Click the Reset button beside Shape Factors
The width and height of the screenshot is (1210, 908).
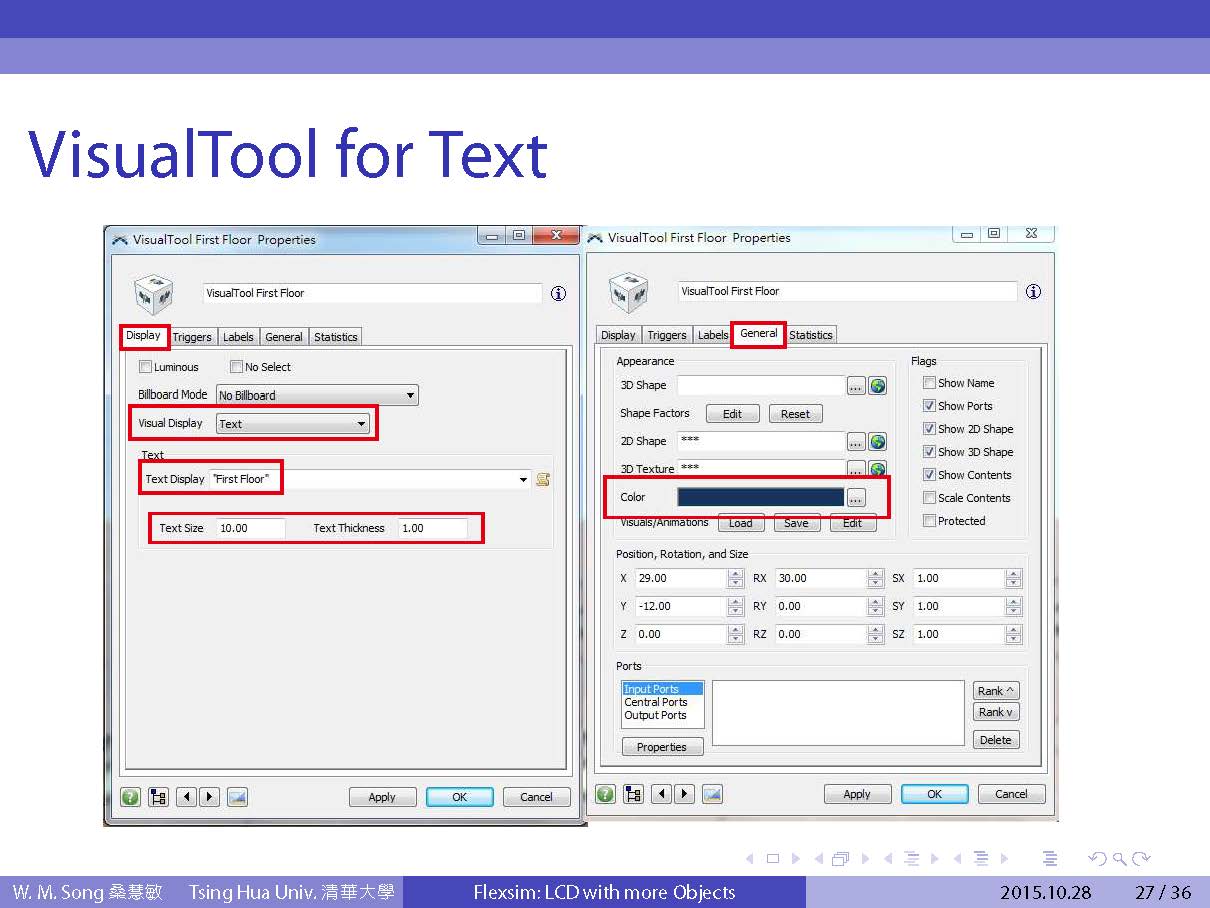pos(796,414)
